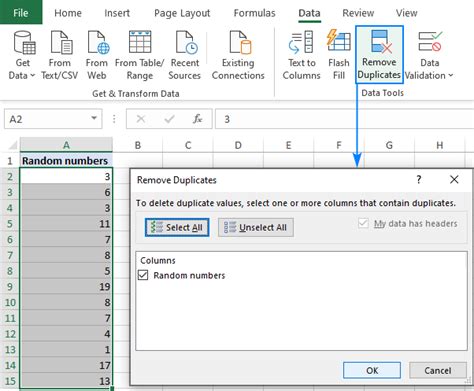Open Recent Sources
The image size is (474, 391).
(x=185, y=56)
